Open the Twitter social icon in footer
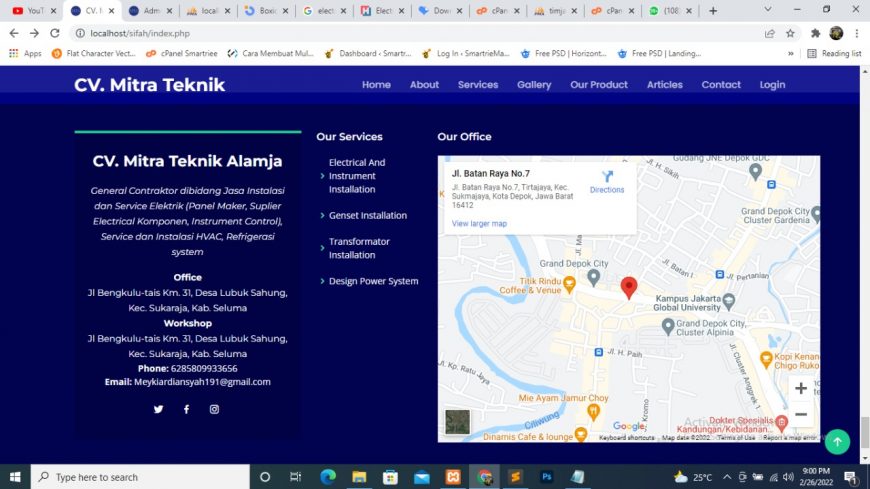The image size is (870, 489). 158,409
